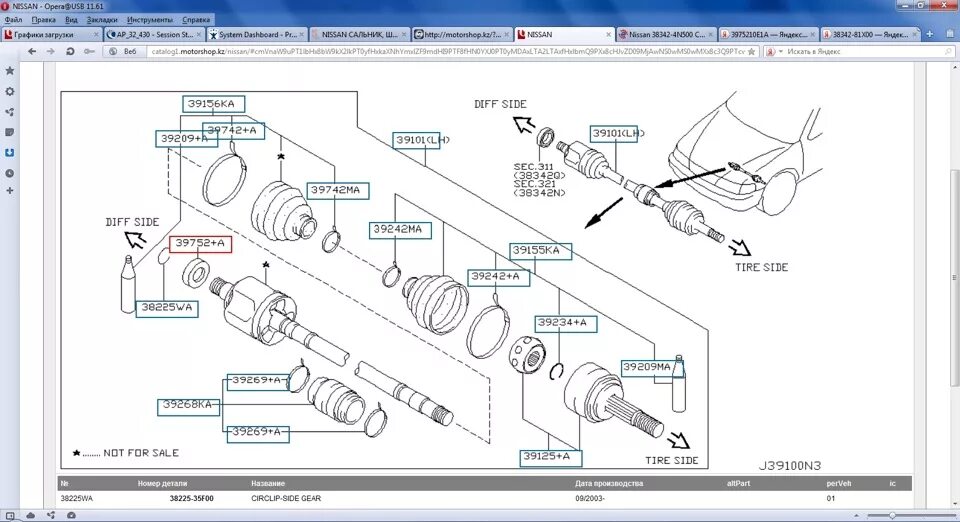Switch to http://motorshop.kz tab
Screen dimensions: 960x522
coord(462,35)
